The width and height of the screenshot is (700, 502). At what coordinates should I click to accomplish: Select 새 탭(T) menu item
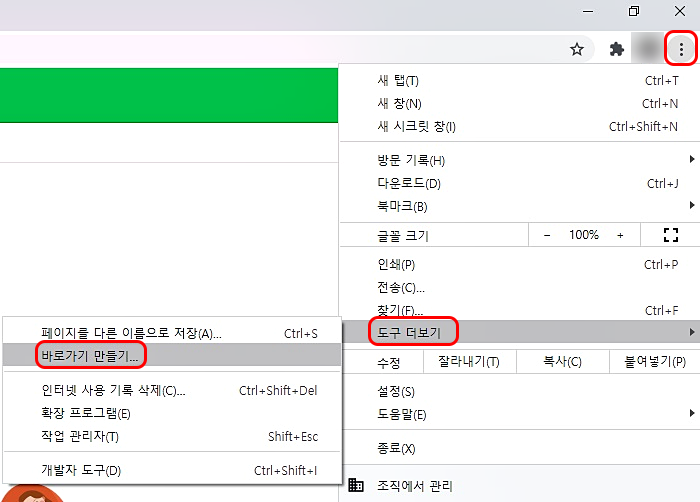[x=519, y=81]
